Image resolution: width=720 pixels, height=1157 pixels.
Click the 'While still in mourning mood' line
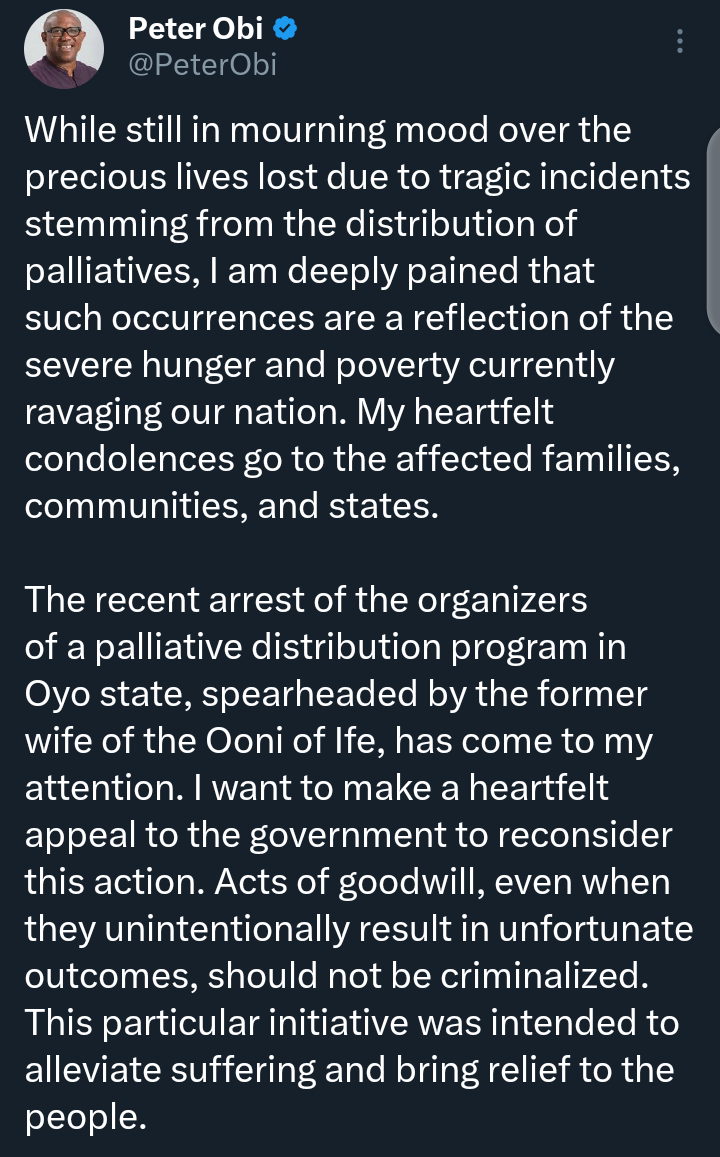click(328, 131)
